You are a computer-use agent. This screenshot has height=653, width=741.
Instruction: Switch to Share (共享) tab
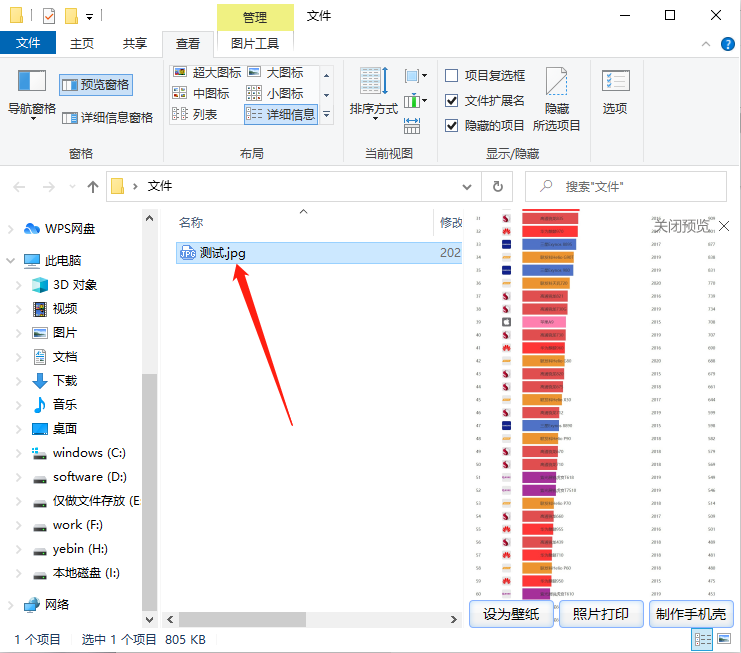[x=135, y=43]
